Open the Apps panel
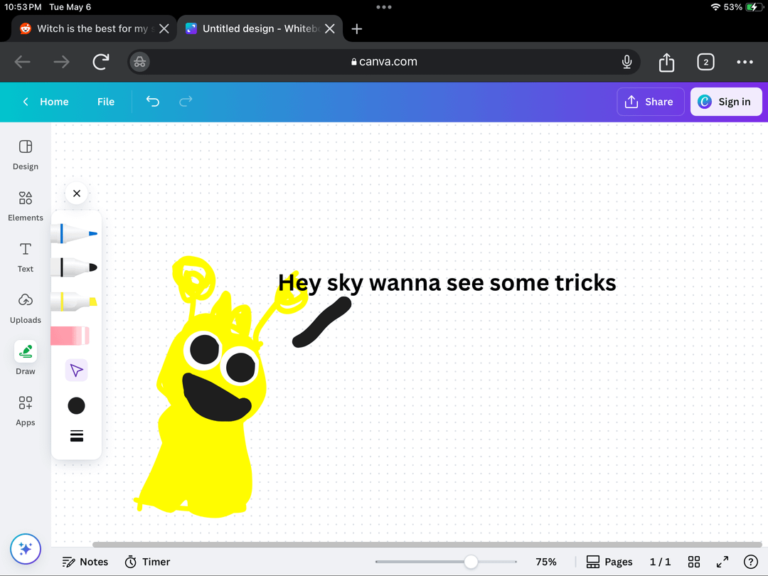This screenshot has width=768, height=576. 25,411
